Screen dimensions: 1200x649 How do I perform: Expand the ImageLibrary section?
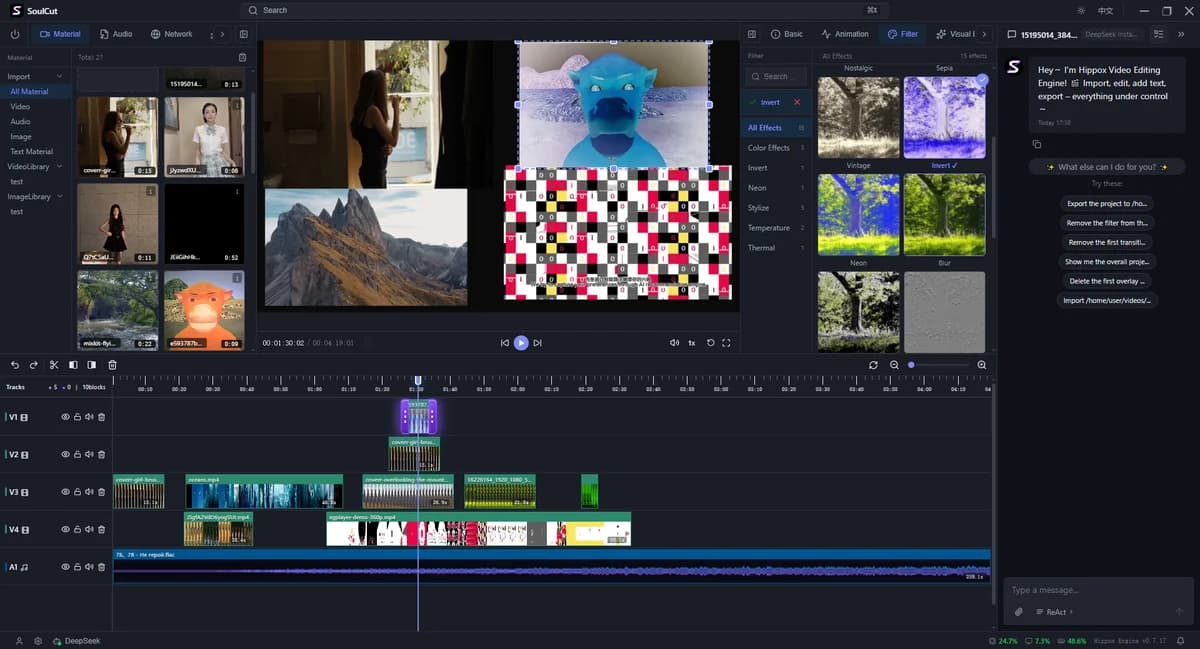tap(60, 197)
